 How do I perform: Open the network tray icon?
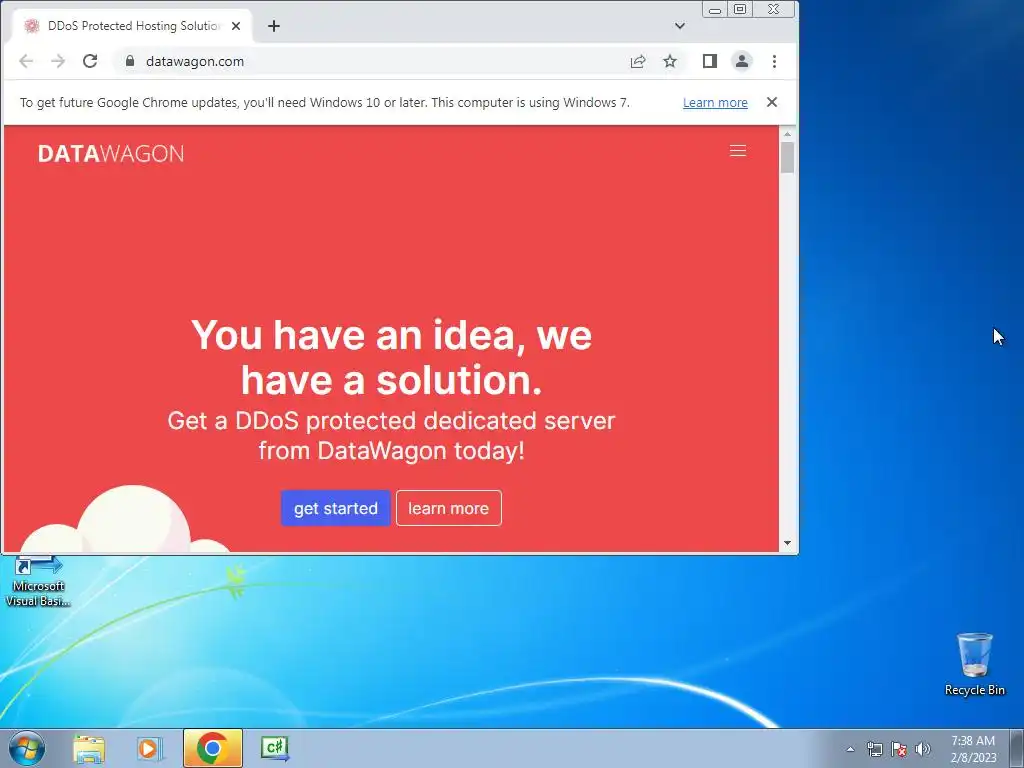pos(874,749)
